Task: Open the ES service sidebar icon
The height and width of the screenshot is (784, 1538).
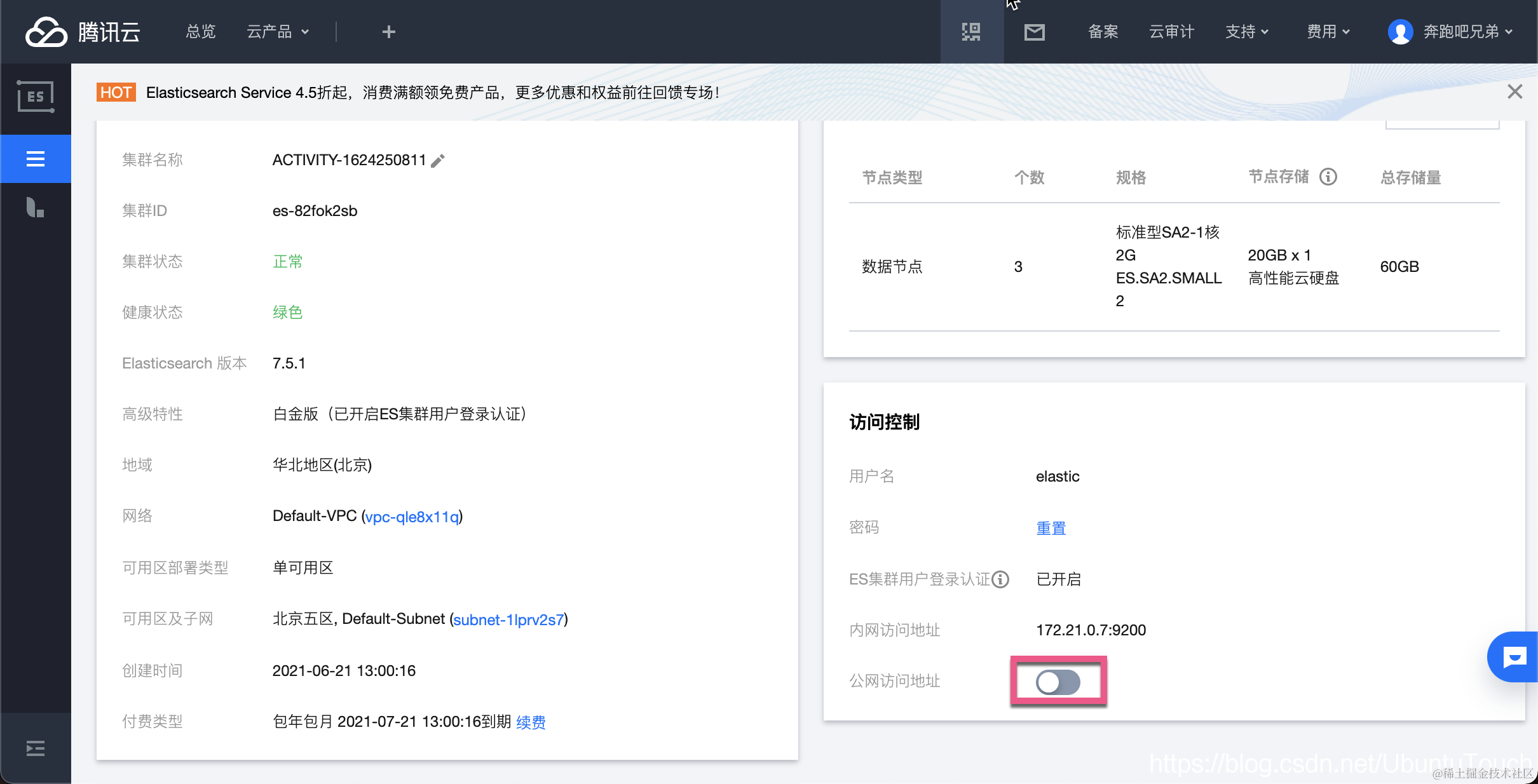Action: point(36,97)
